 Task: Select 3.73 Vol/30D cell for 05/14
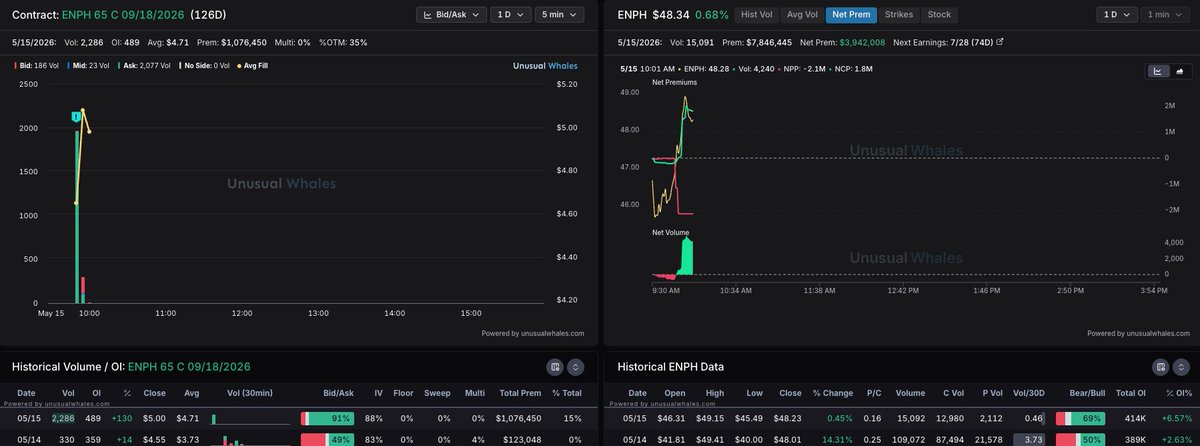point(1030,439)
